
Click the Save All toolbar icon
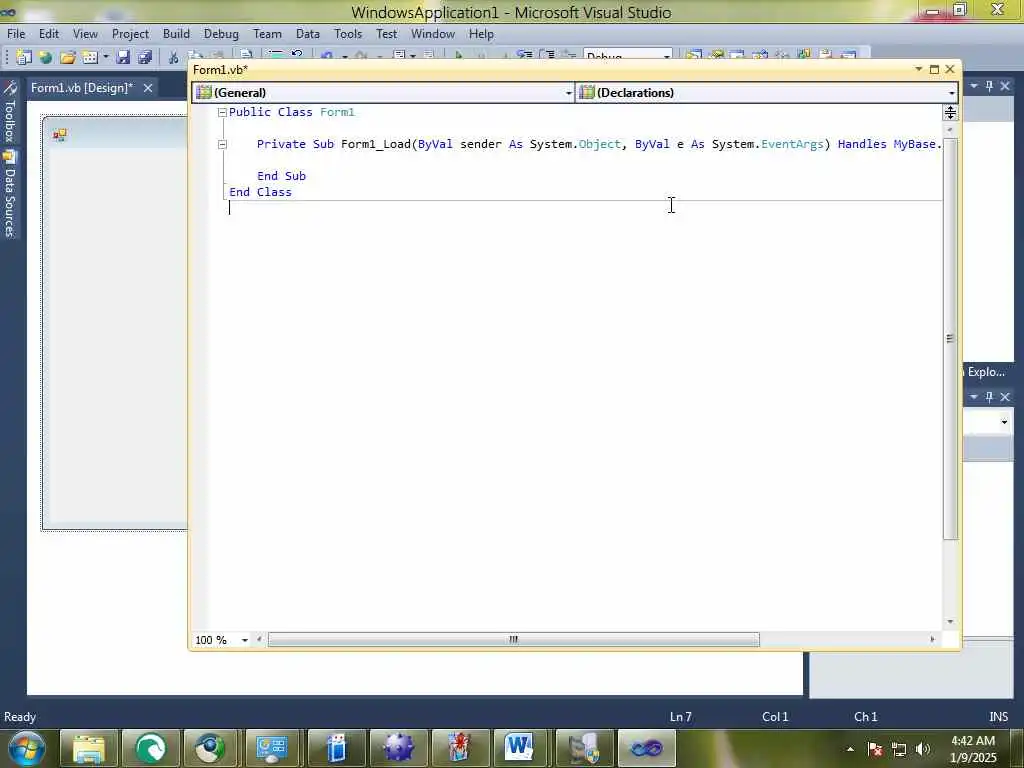[144, 57]
